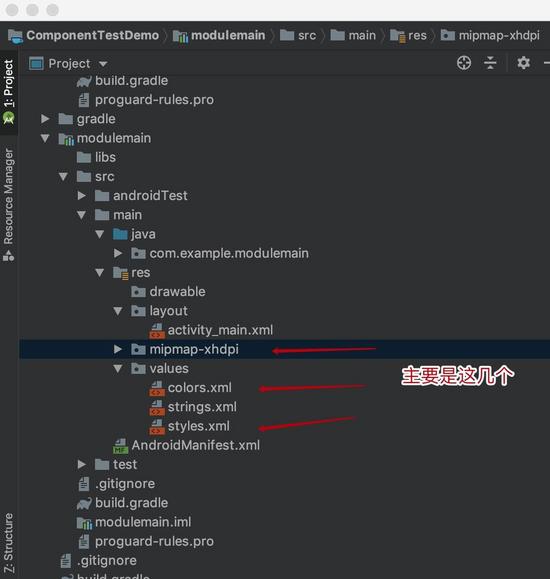Collapse the values folder

point(118,368)
